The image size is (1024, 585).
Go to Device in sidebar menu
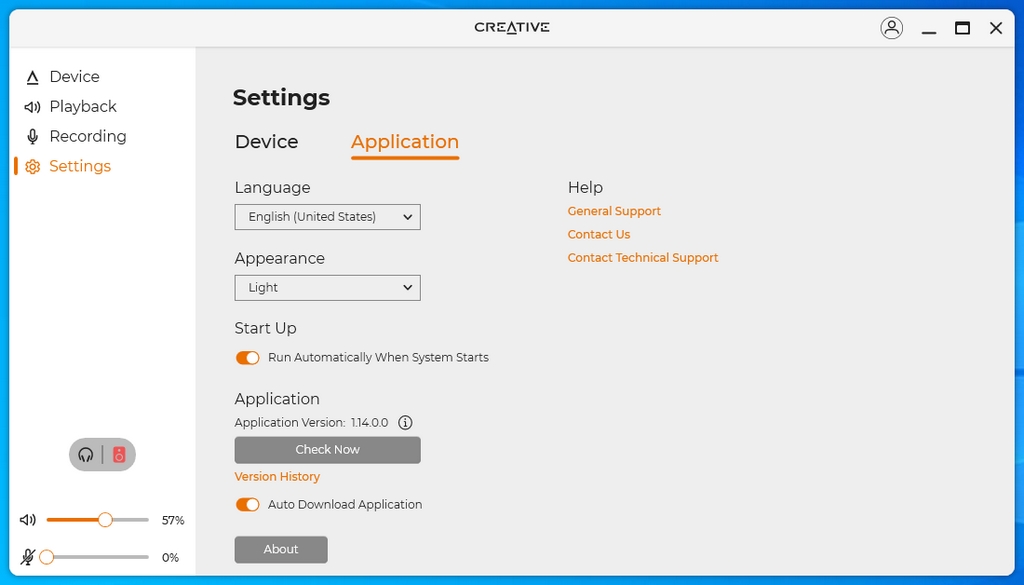(x=74, y=77)
